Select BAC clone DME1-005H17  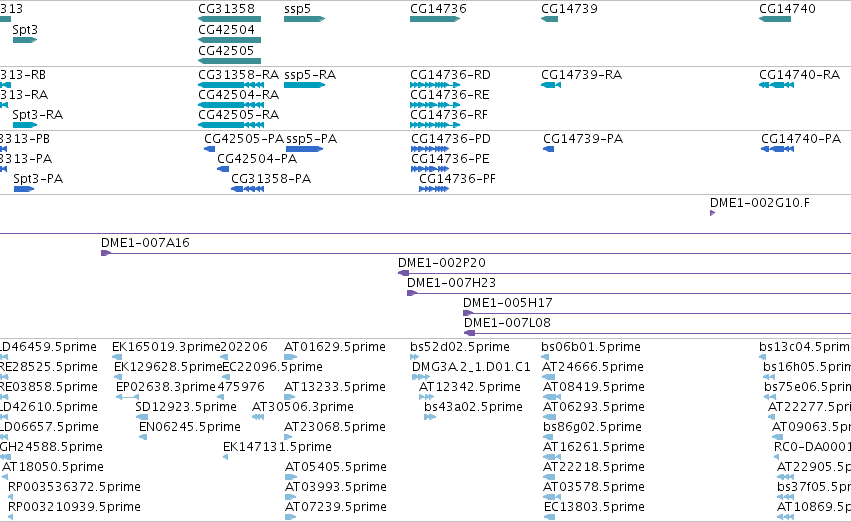click(x=508, y=303)
